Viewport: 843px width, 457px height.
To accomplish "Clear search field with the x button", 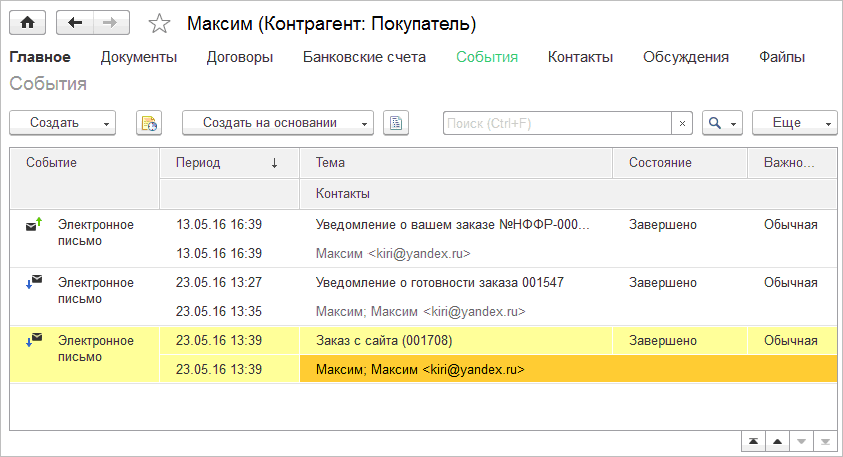I will [682, 123].
